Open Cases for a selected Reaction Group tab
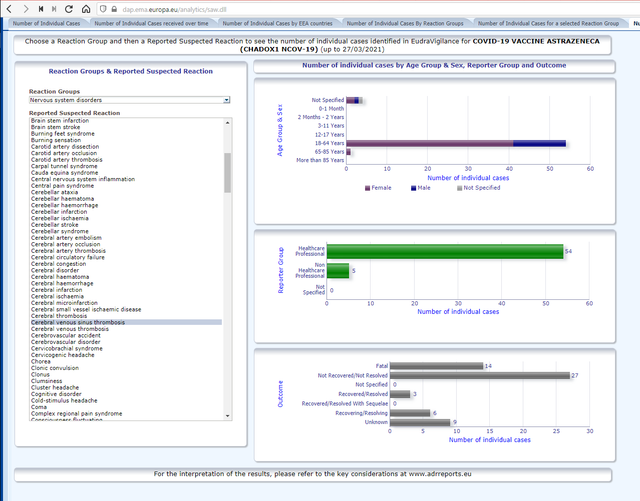Screen dimensions: 640x501 coord(548,23)
